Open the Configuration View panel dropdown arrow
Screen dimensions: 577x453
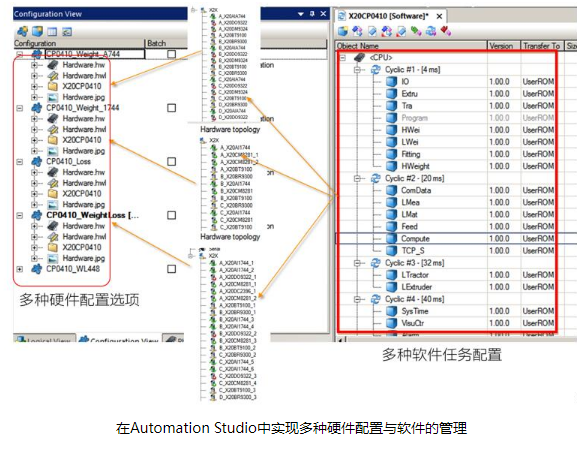coord(301,14)
